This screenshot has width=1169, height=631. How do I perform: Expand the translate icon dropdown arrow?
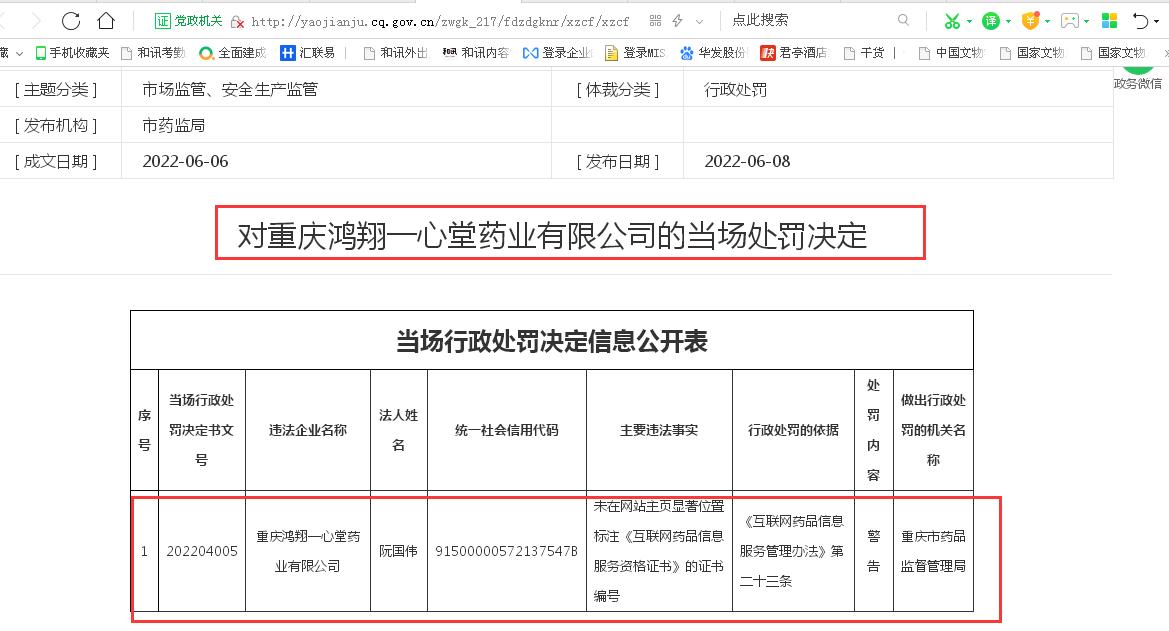[1008, 20]
